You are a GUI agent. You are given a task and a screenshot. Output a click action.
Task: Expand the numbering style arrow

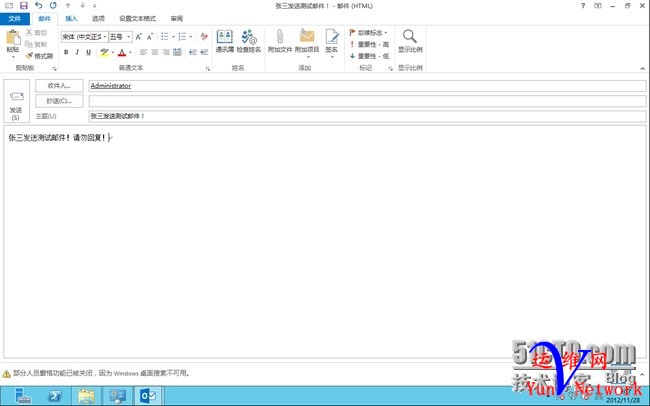(x=190, y=37)
